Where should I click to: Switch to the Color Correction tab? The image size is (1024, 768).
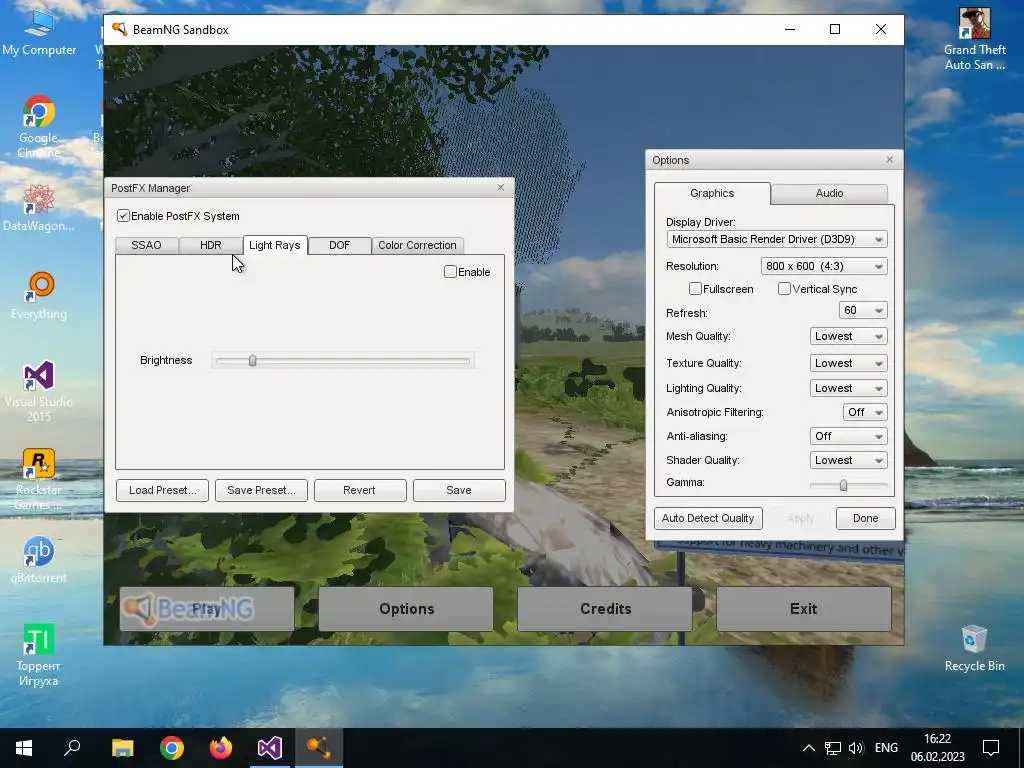pos(417,245)
